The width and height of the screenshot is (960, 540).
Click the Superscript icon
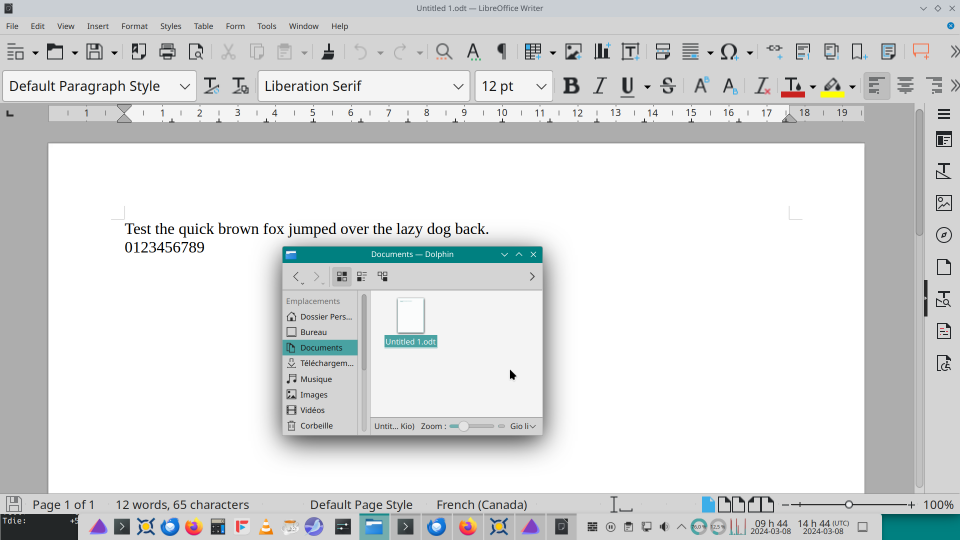pos(701,86)
